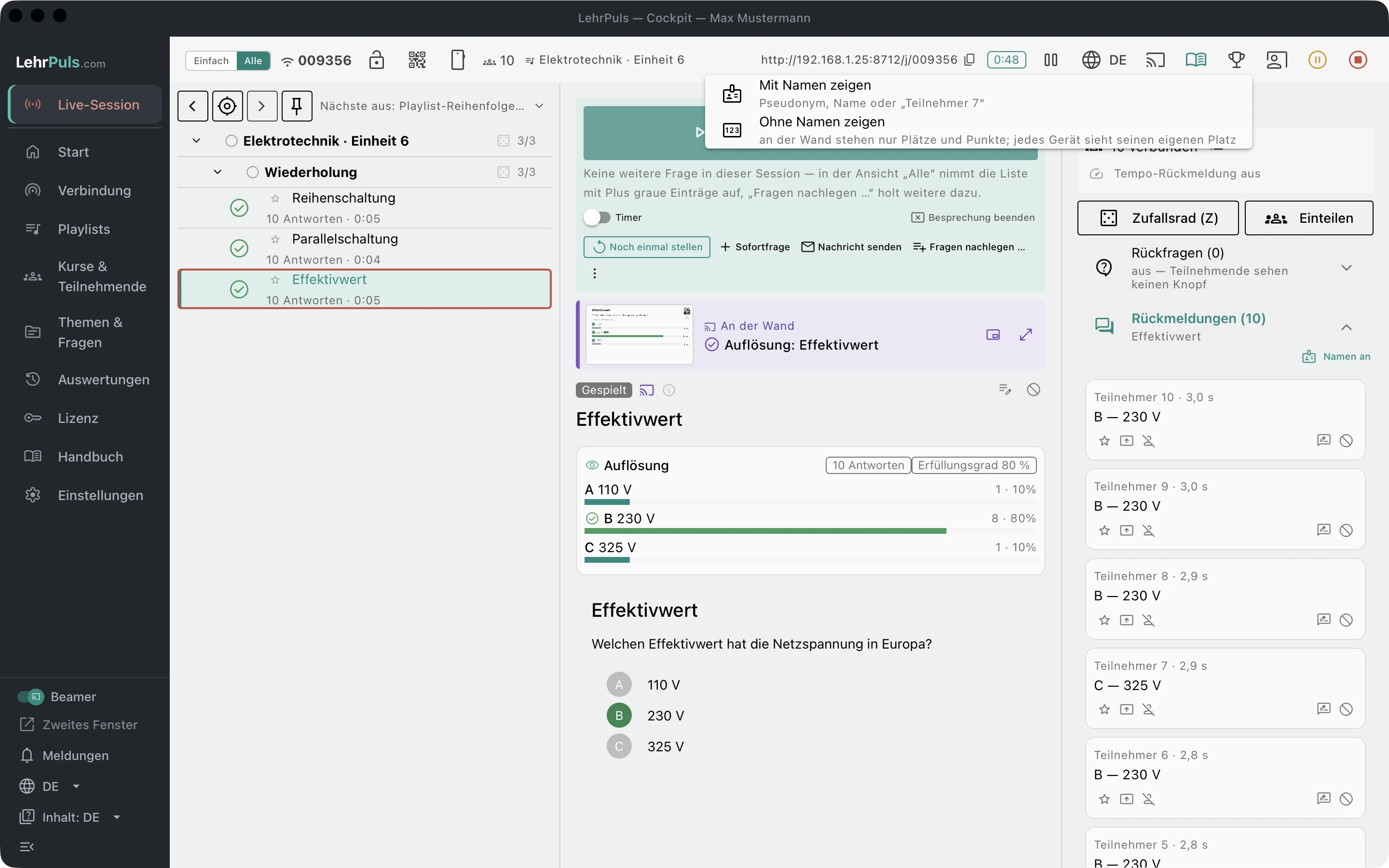1389x868 pixels.
Task: Select the Wiederholung radio circle
Action: click(253, 172)
